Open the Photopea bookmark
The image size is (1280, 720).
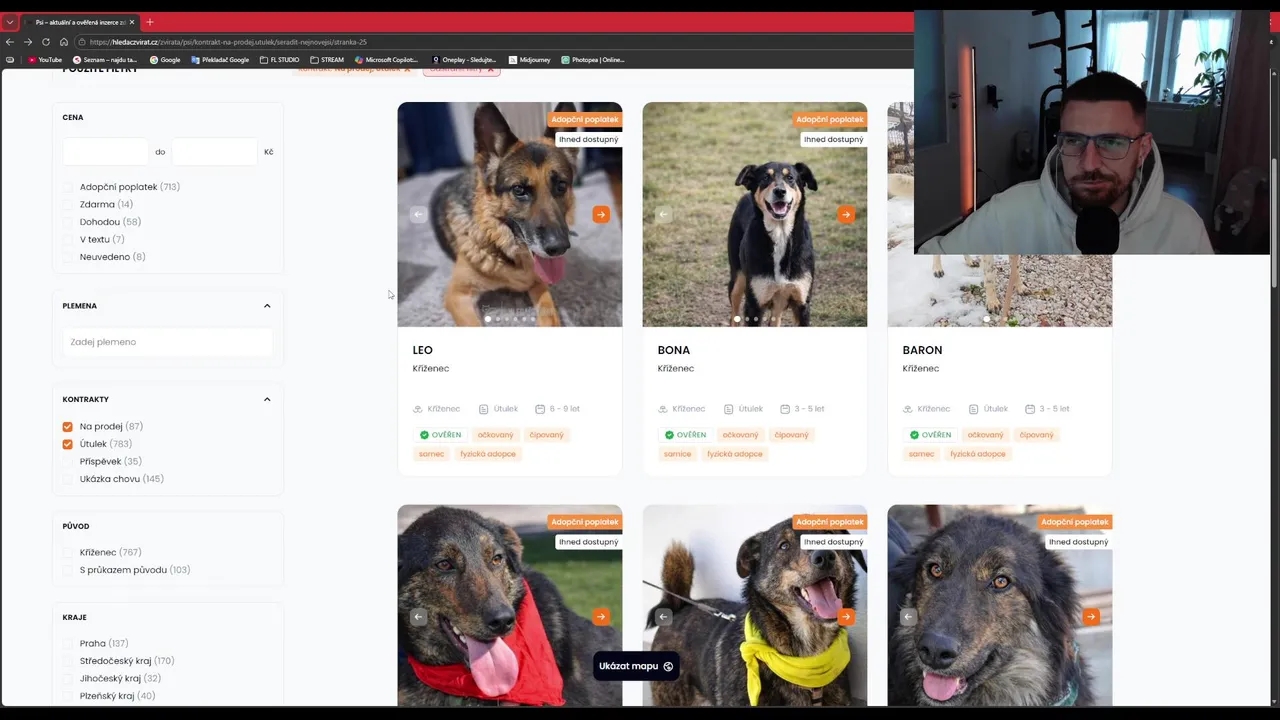pos(593,60)
